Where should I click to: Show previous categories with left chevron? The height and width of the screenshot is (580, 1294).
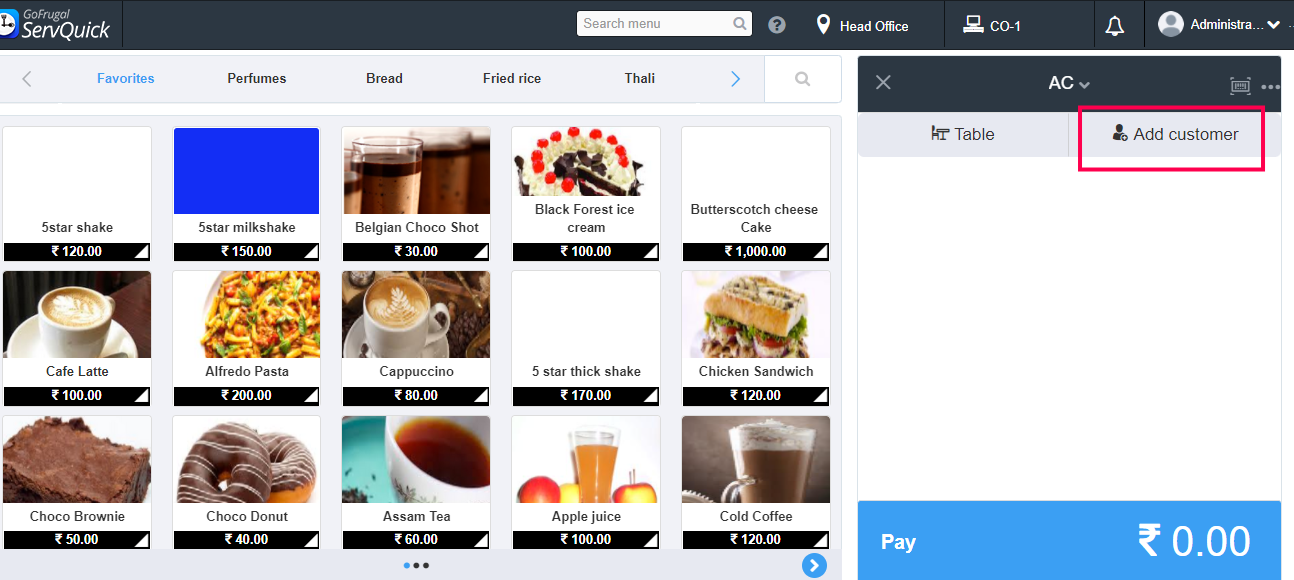[x=27, y=79]
